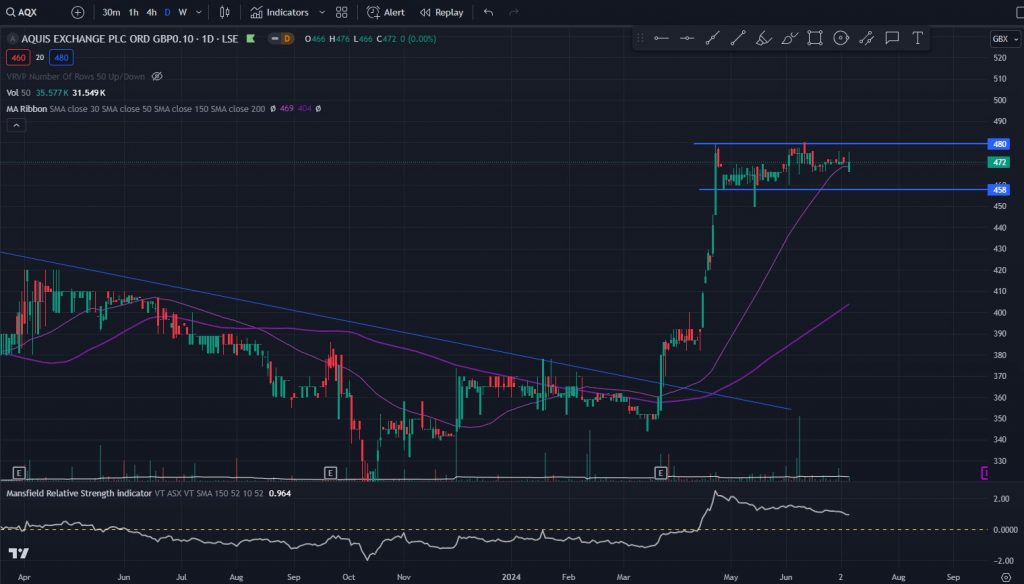The image size is (1024, 584).
Task: Select the callout comment drawing tool
Action: pyautogui.click(x=892, y=38)
